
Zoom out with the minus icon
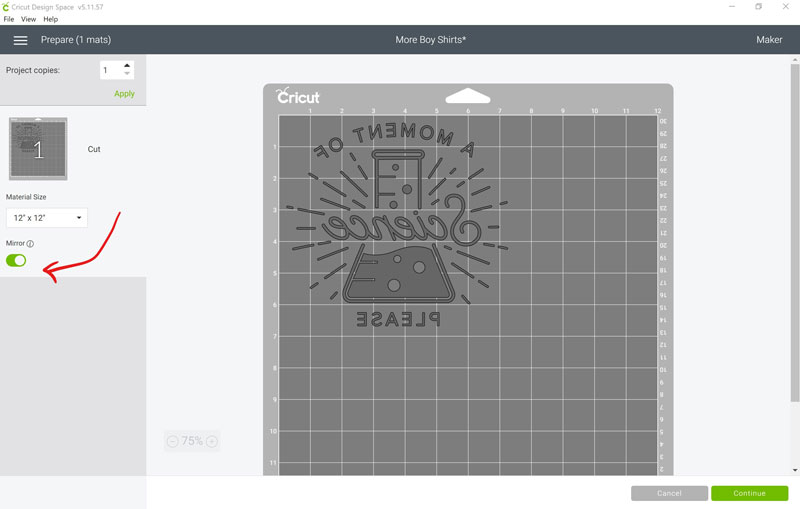coord(172,441)
